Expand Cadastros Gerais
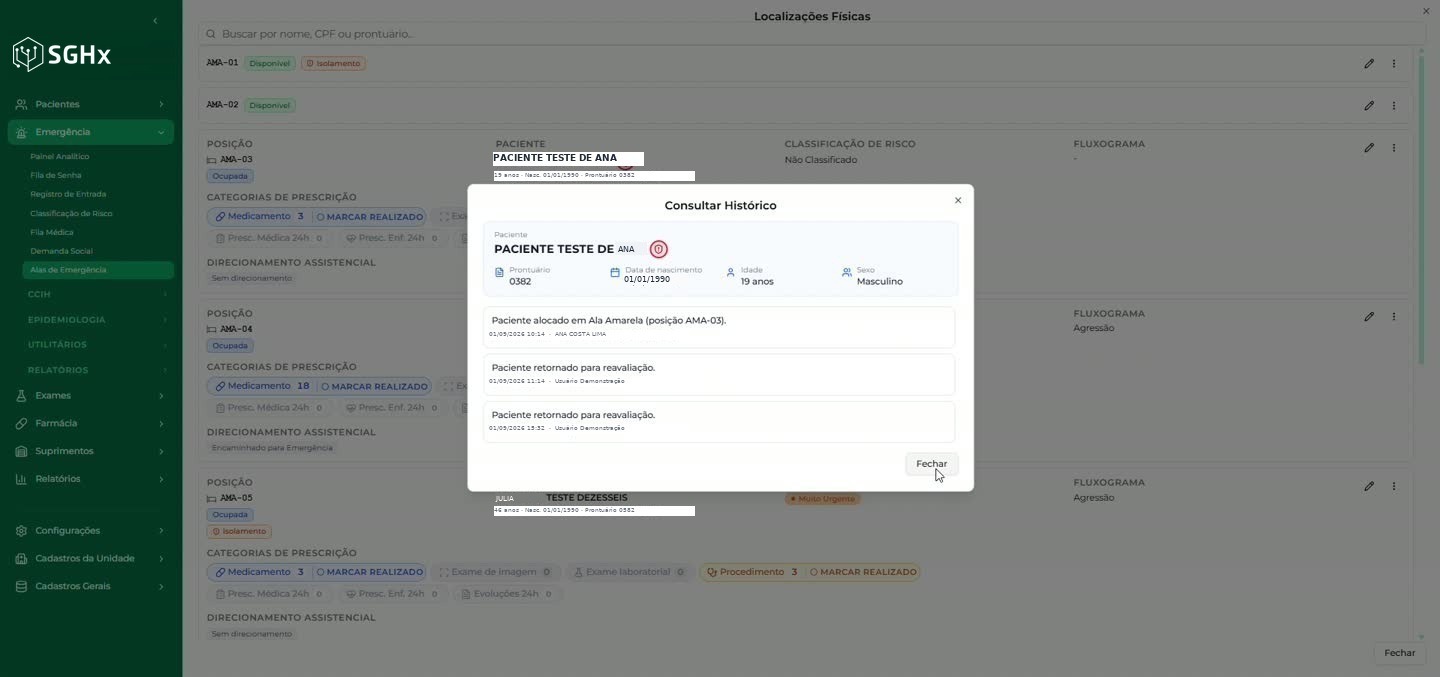This screenshot has height=677, width=1440. coord(90,586)
